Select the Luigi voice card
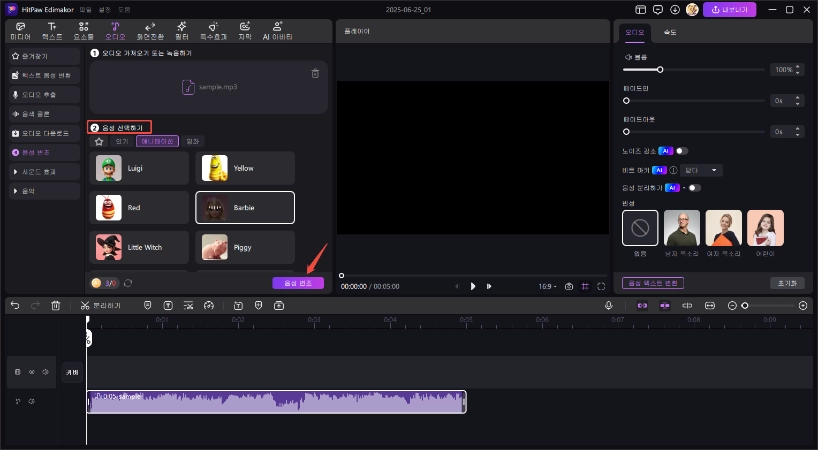 tap(139, 168)
